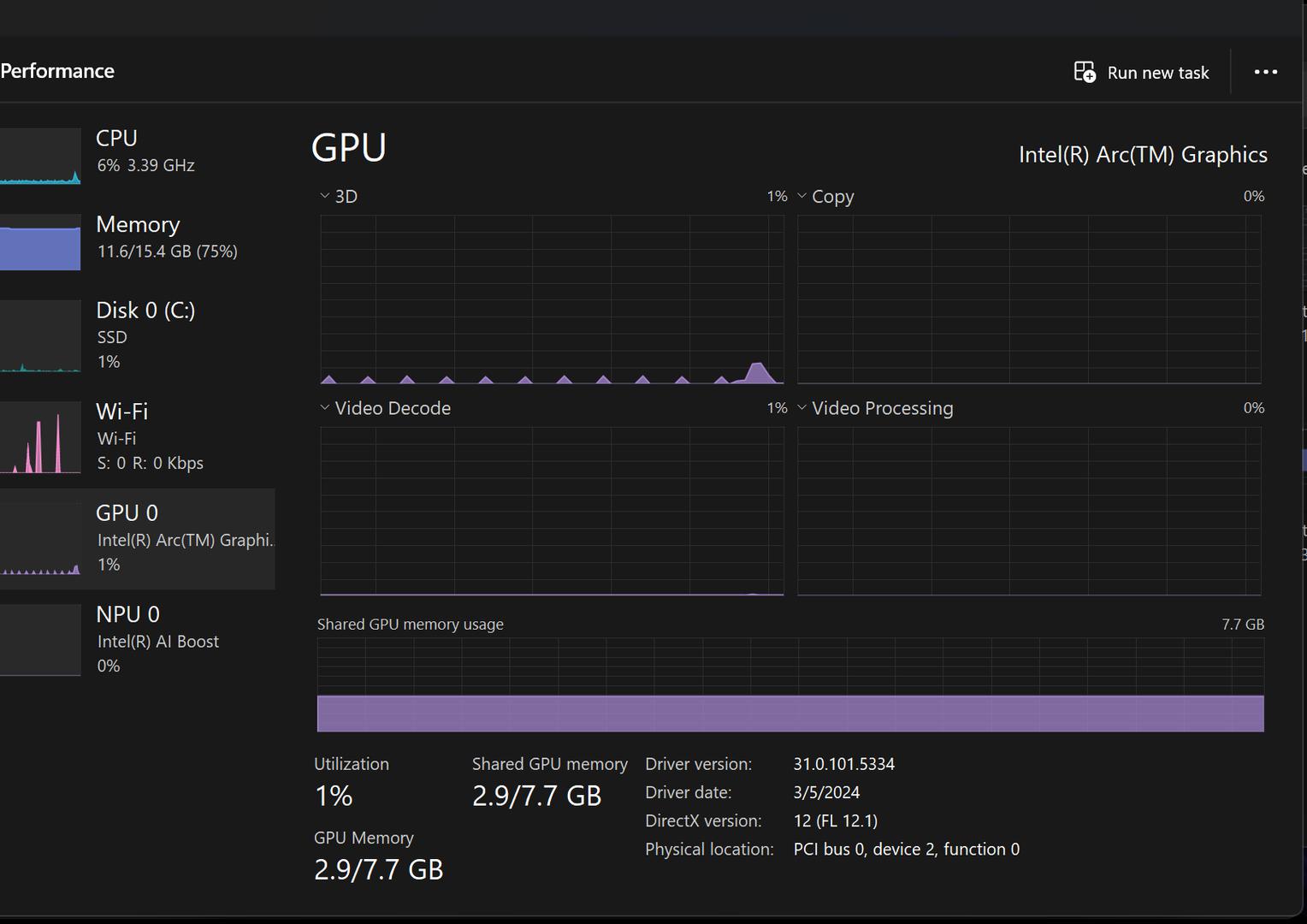Open the Copy engine dropdown chevron

802,196
